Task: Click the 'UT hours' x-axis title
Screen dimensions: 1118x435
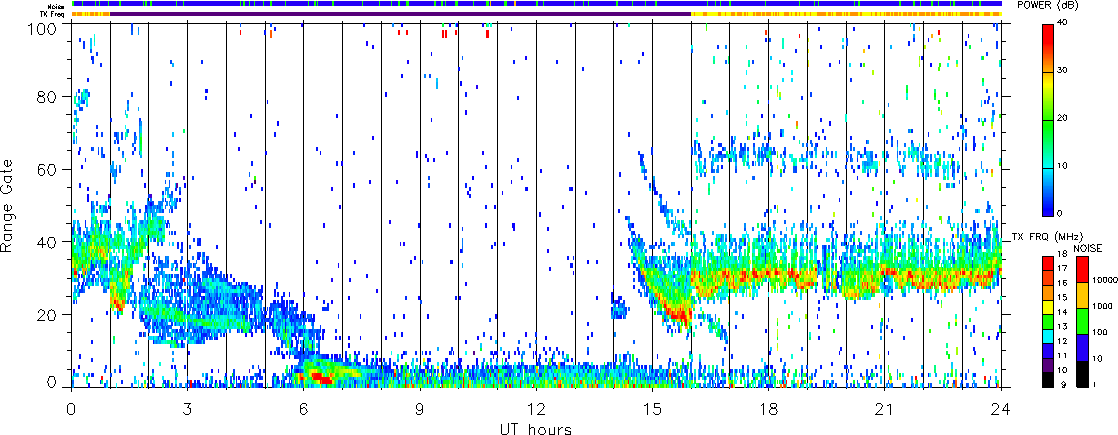Action: point(535,428)
